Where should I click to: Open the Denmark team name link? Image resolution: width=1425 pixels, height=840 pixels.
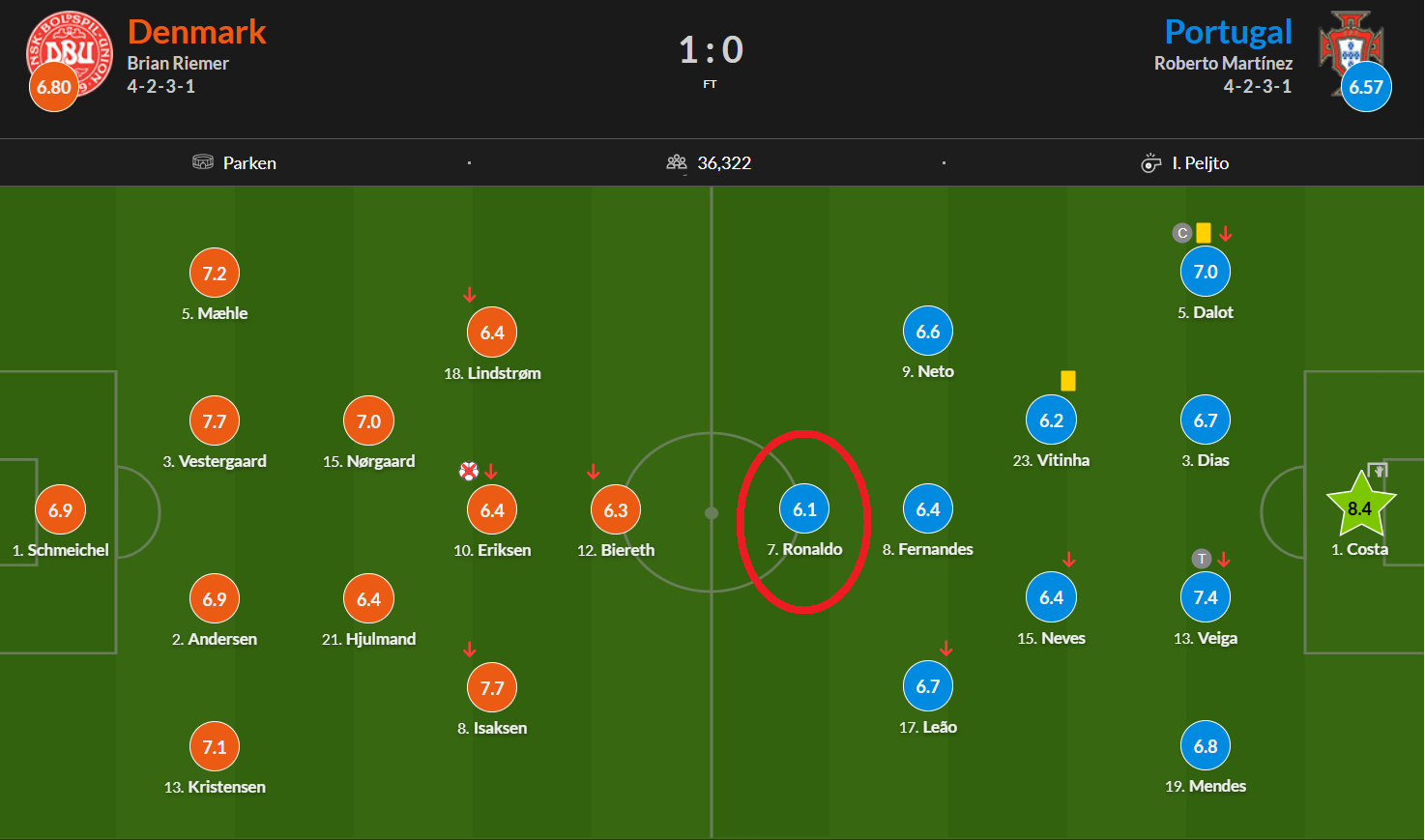(x=197, y=32)
